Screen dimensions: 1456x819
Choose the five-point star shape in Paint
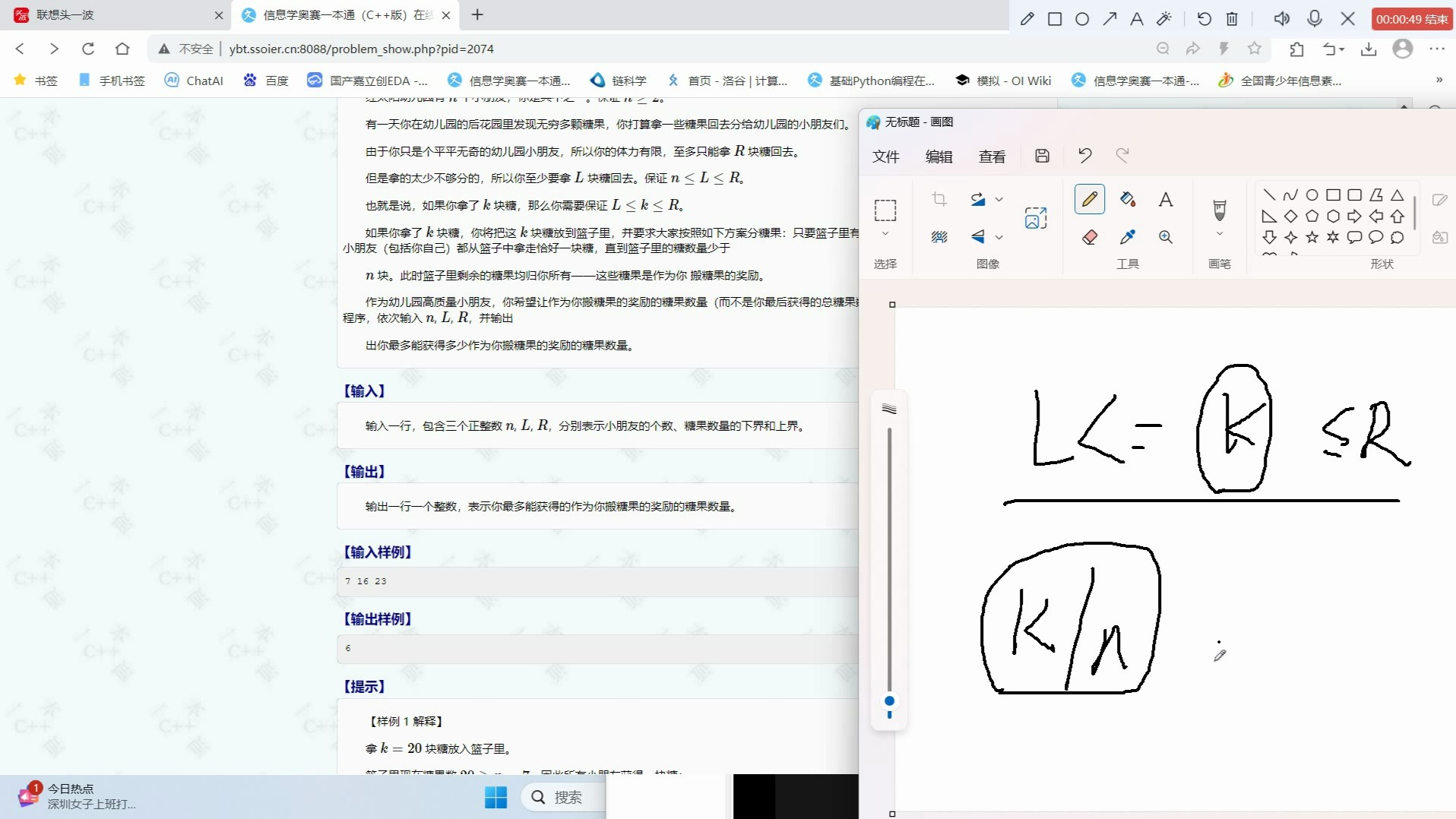pyautogui.click(x=1312, y=238)
